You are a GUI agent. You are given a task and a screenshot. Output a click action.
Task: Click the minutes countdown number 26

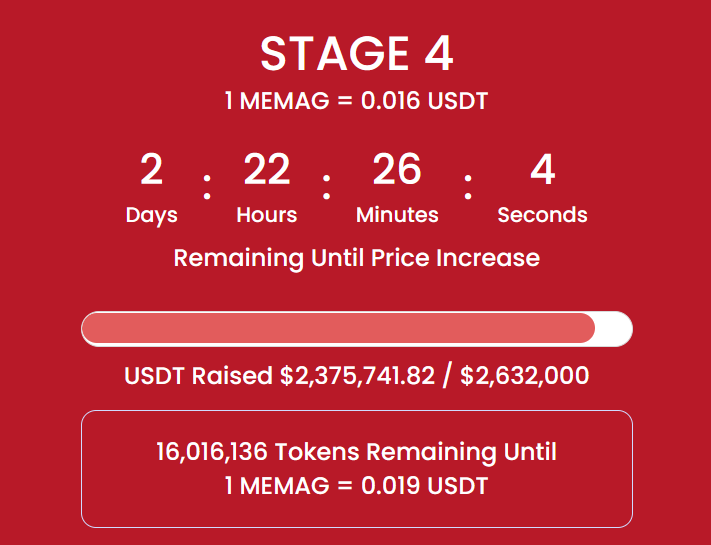pyautogui.click(x=397, y=169)
